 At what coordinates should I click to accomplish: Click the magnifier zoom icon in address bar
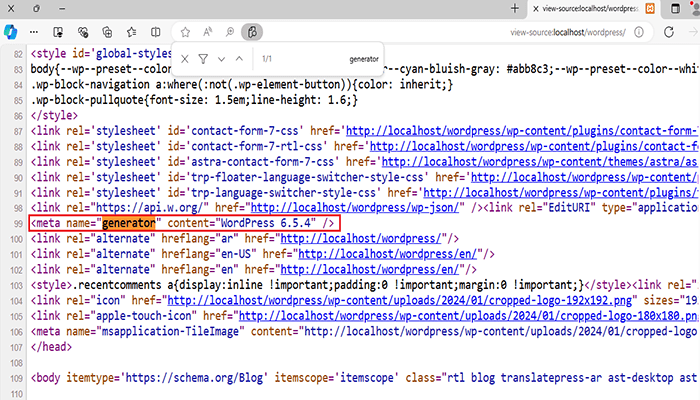(x=230, y=32)
